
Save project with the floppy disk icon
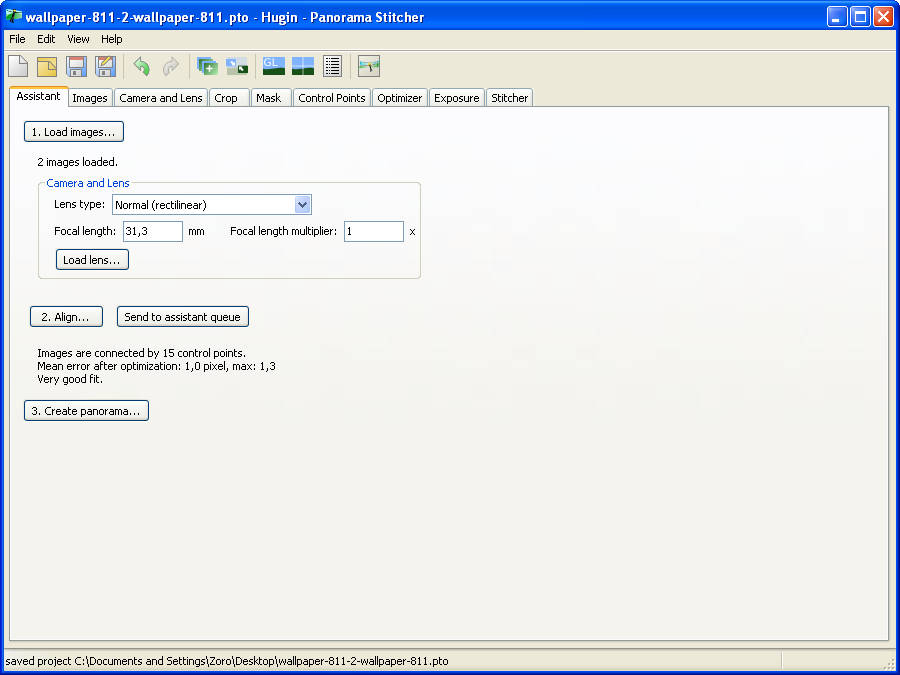click(x=76, y=66)
